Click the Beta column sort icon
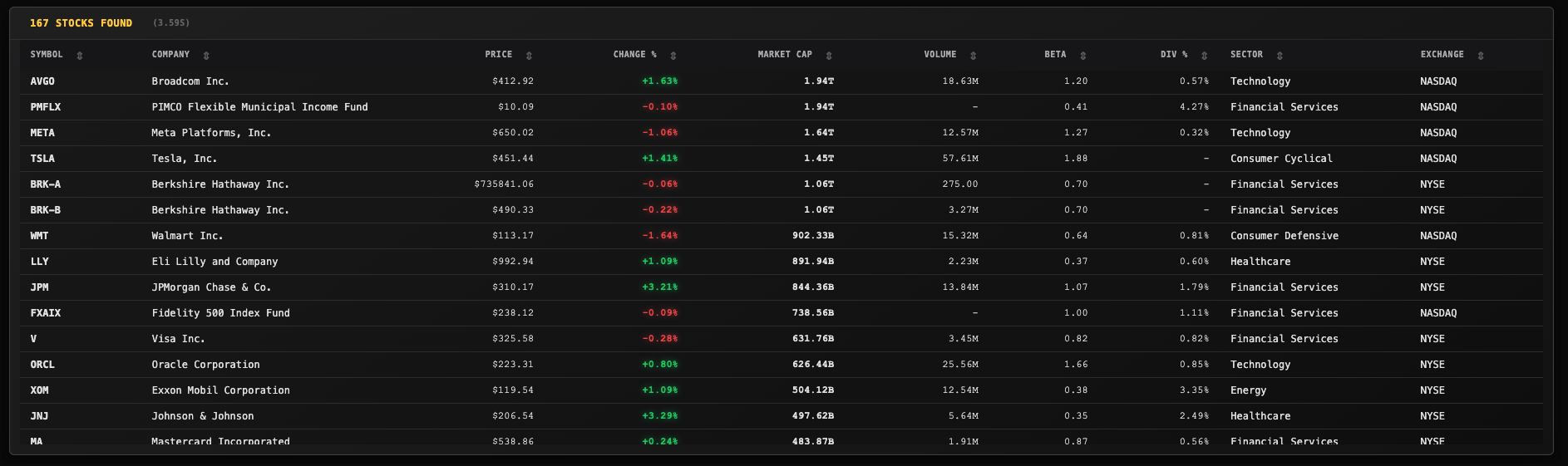 1082,56
